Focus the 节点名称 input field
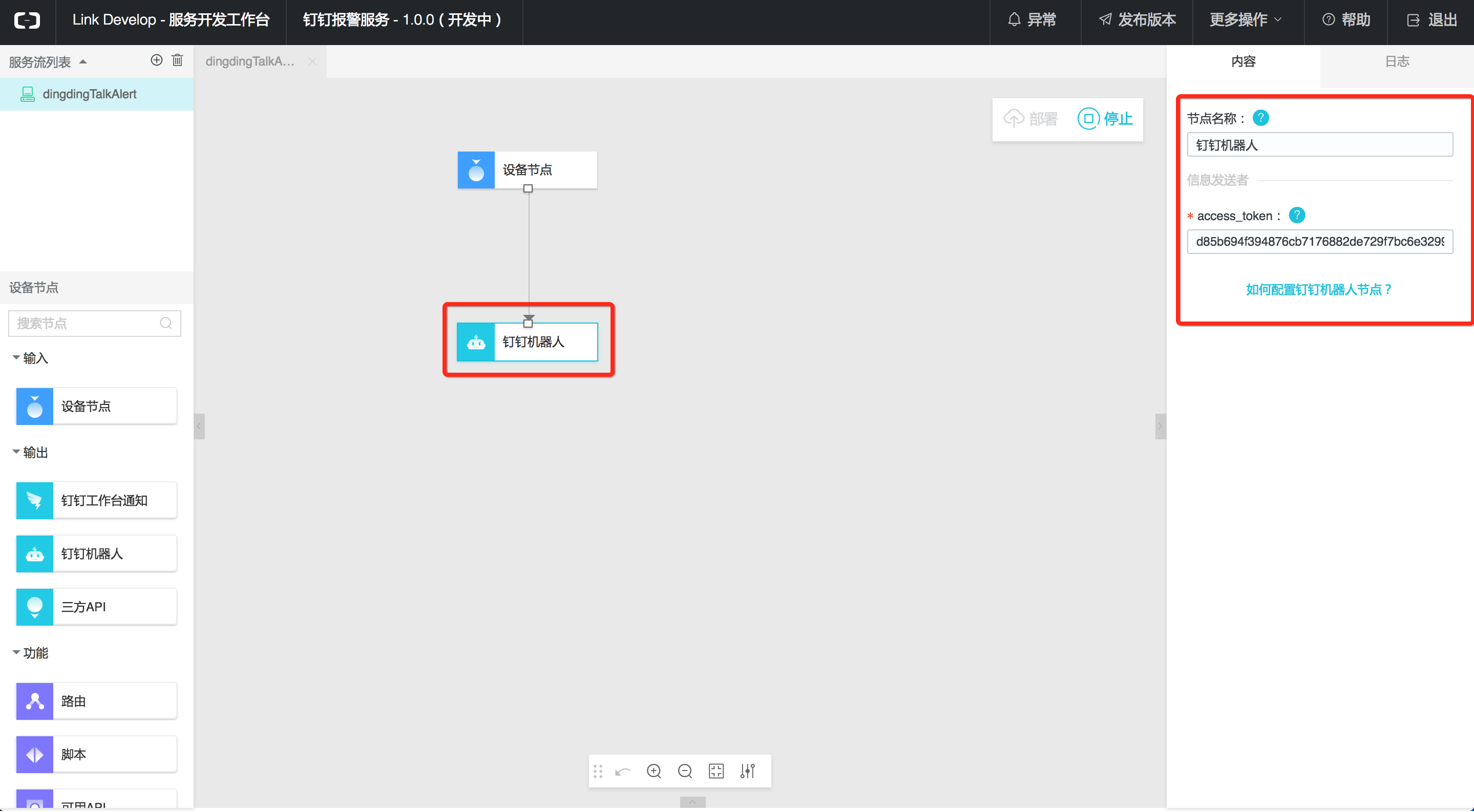 pos(1320,145)
